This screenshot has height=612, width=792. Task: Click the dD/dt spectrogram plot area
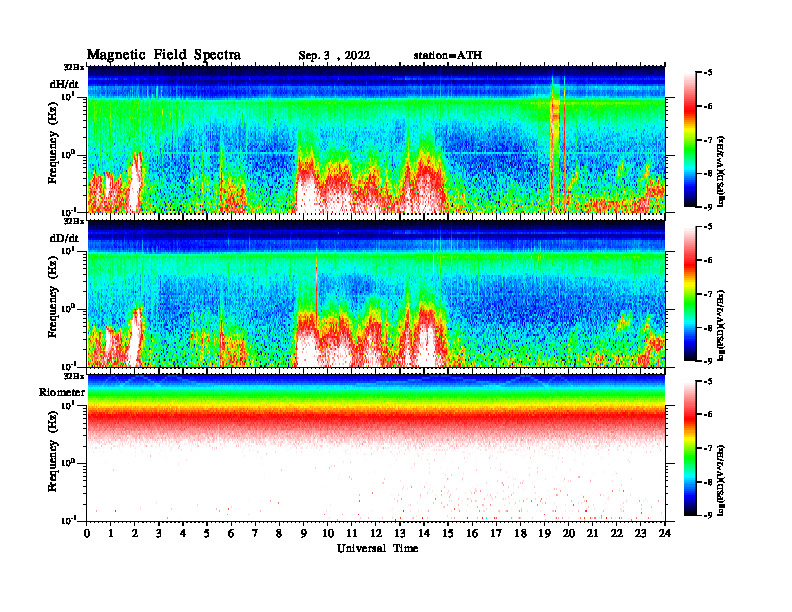376,293
